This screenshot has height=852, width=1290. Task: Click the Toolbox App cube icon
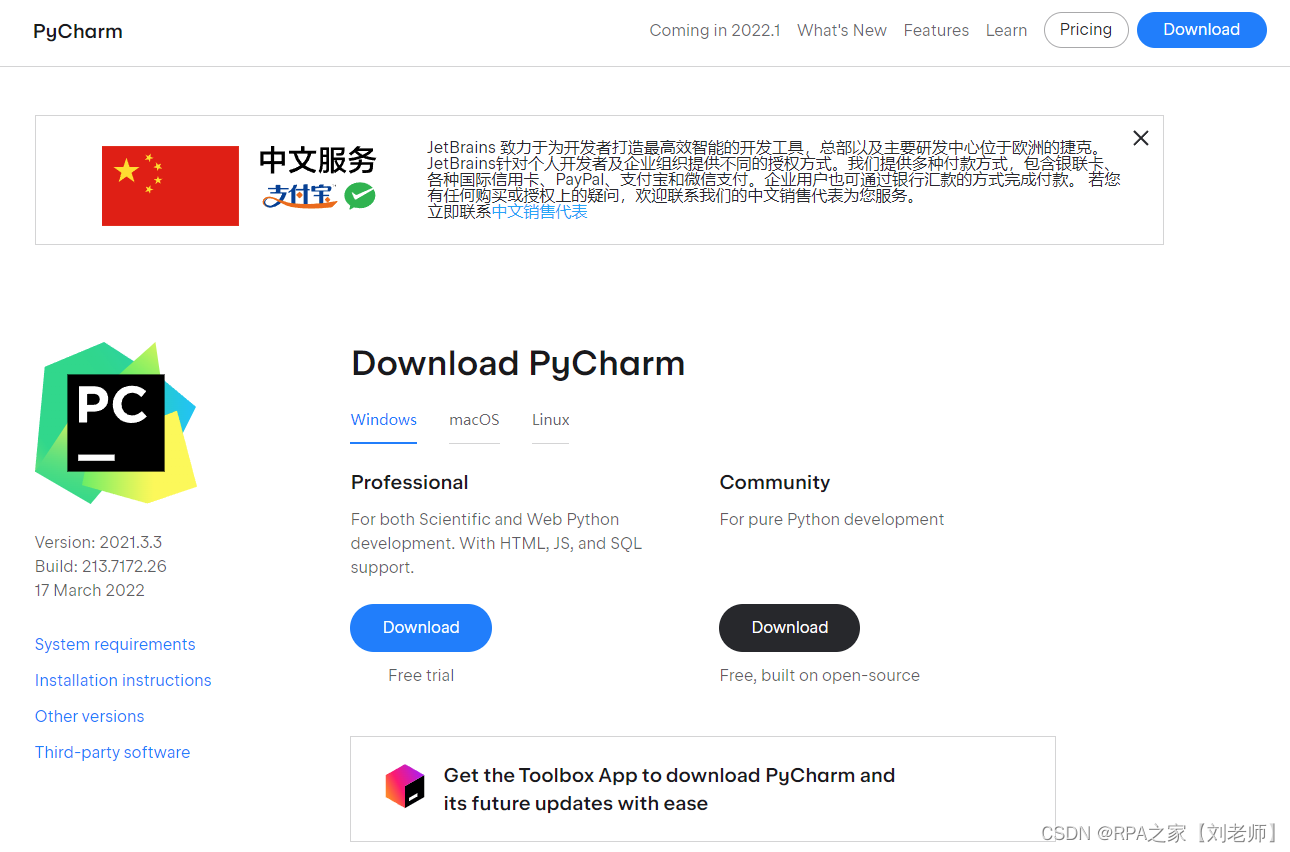click(x=405, y=786)
